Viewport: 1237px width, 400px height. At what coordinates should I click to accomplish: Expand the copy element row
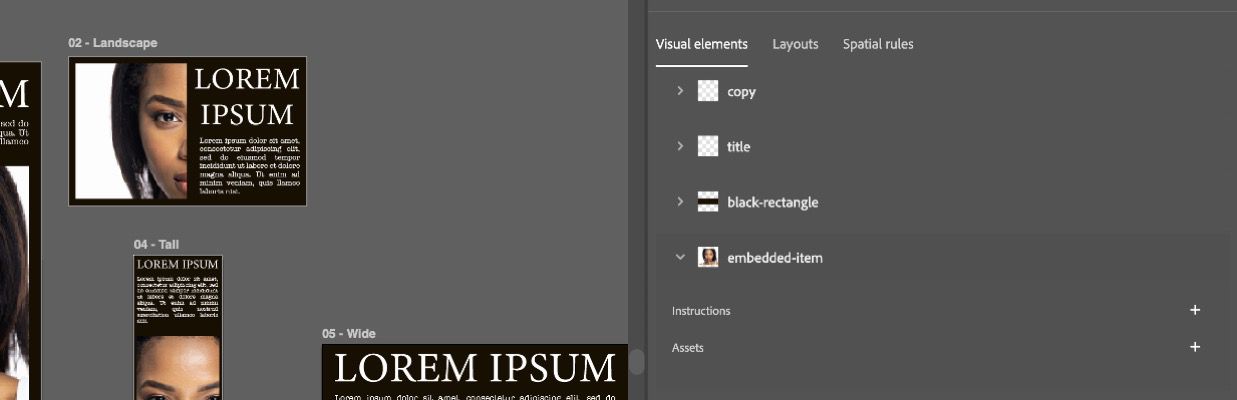(680, 91)
